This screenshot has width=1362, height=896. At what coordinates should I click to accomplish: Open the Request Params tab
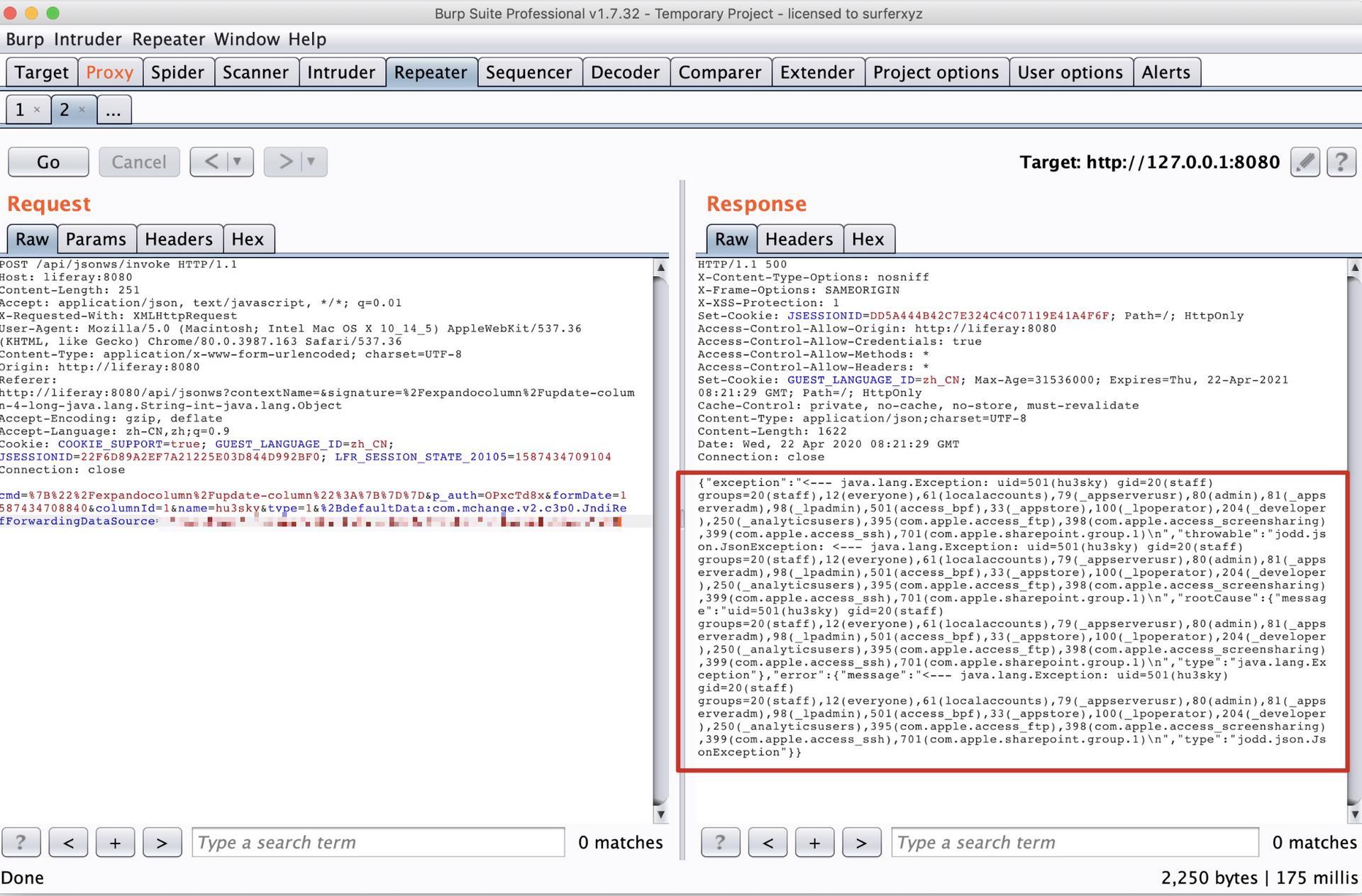96,239
